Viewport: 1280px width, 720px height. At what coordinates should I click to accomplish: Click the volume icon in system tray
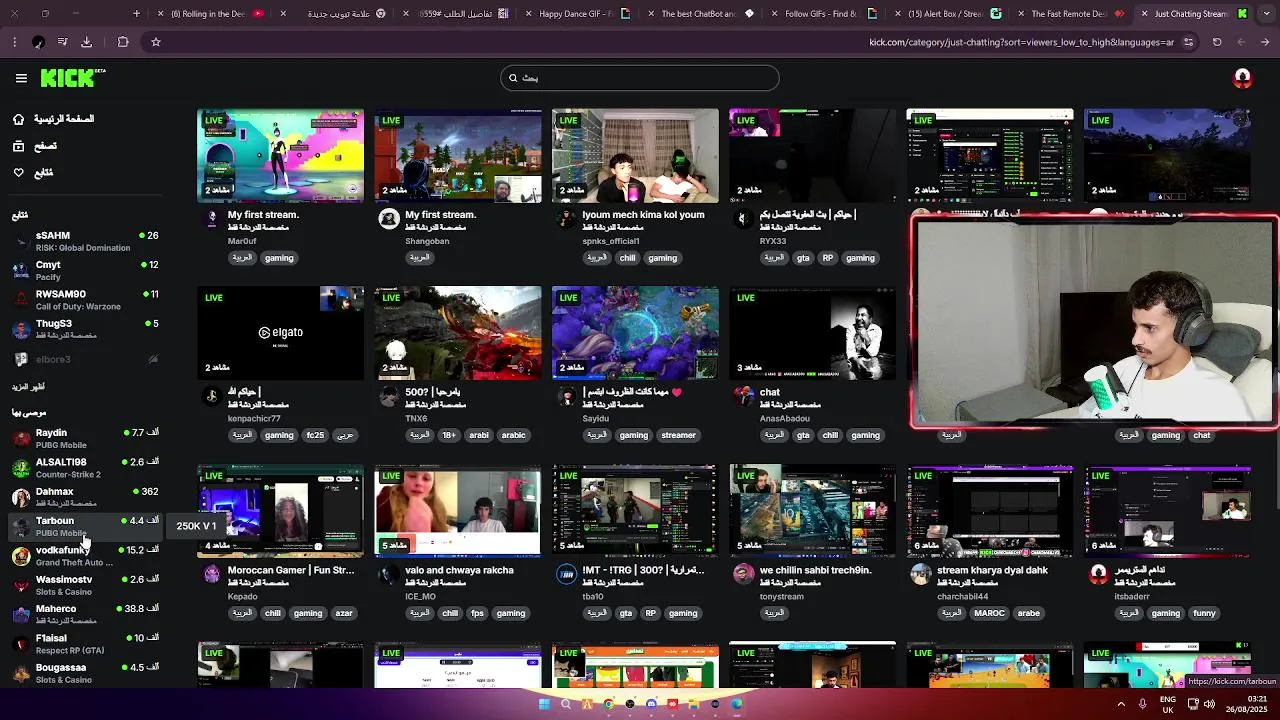[1210, 704]
